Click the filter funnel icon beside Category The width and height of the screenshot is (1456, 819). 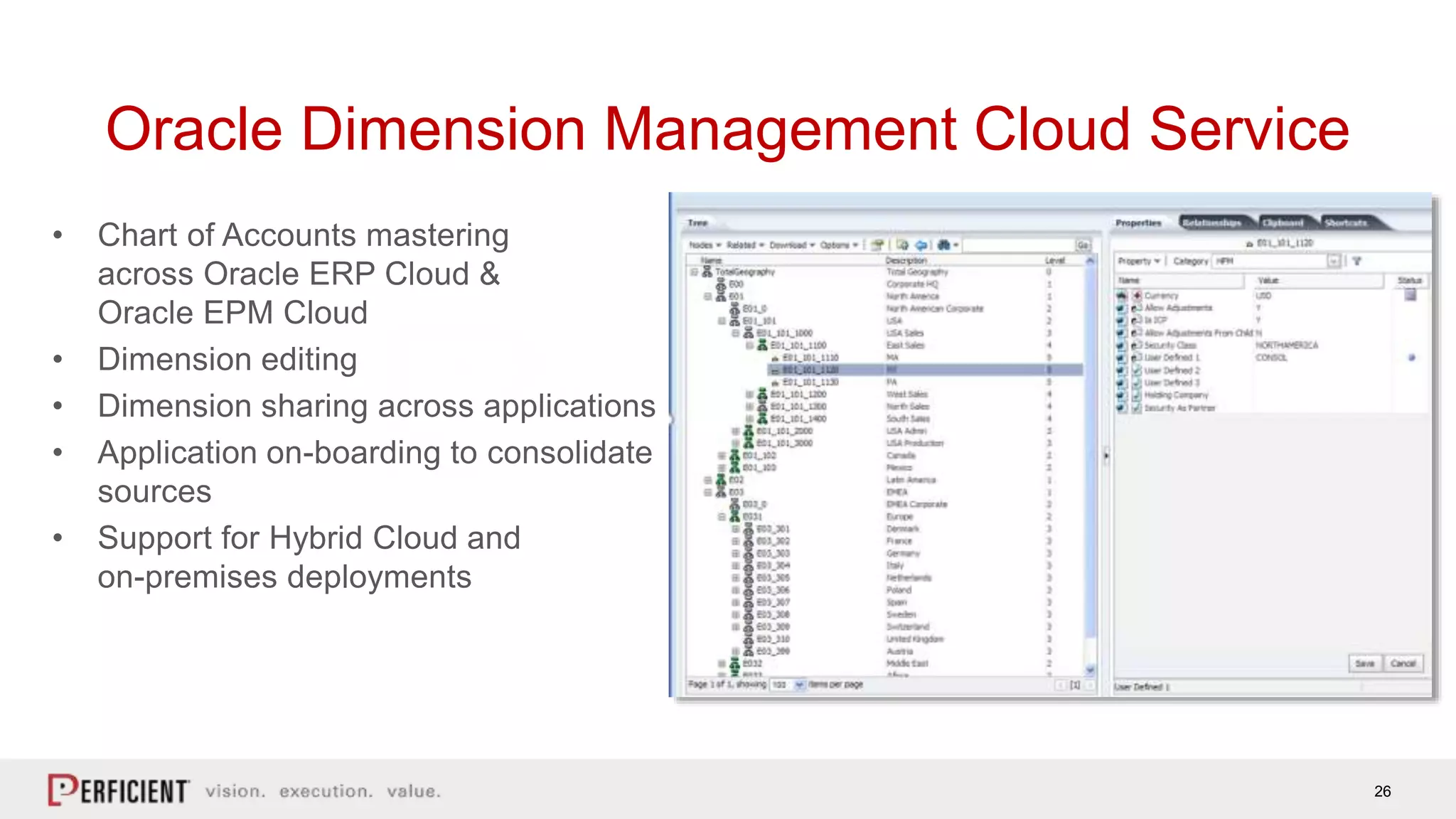click(1356, 261)
